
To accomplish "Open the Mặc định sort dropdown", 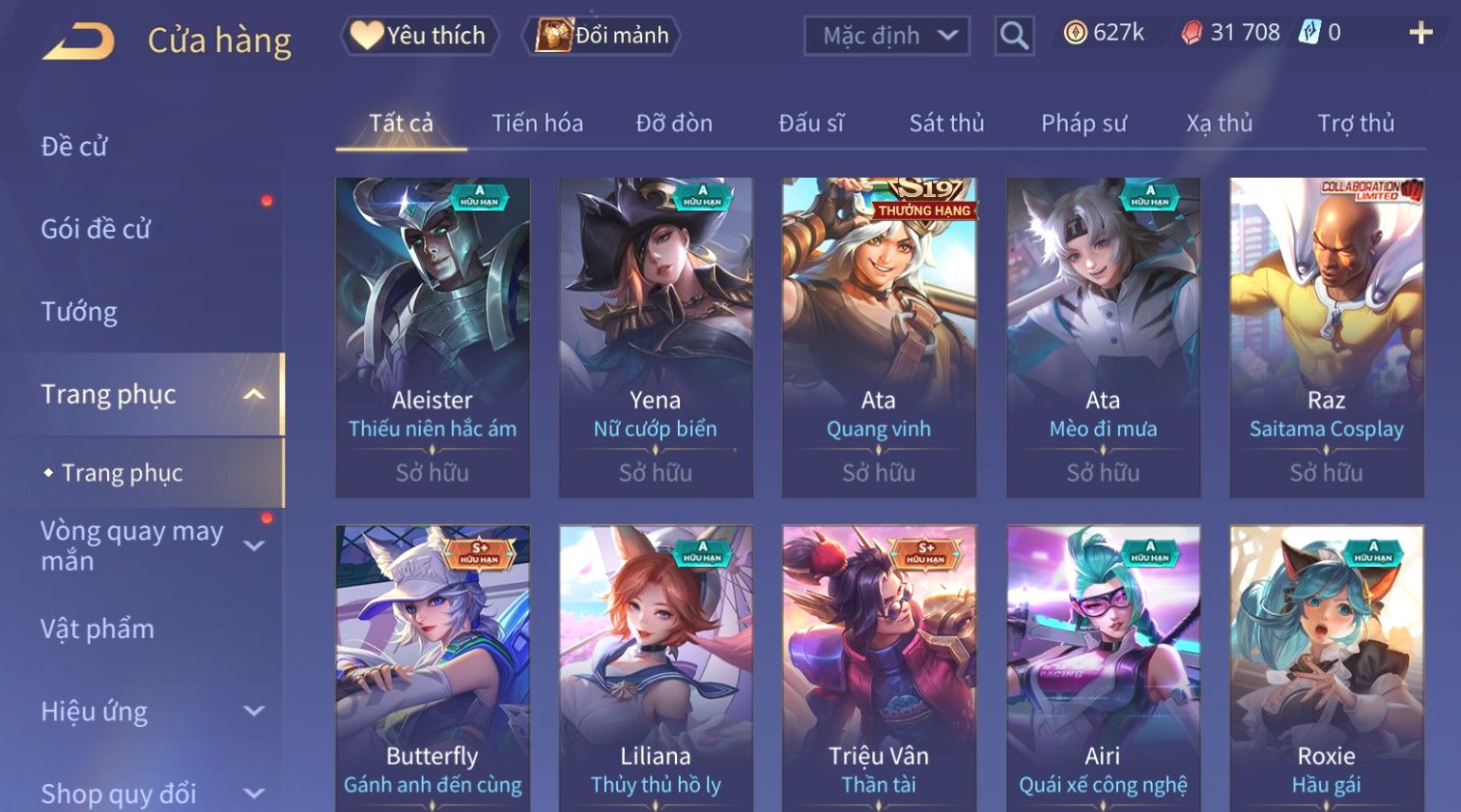I will 887,36.
